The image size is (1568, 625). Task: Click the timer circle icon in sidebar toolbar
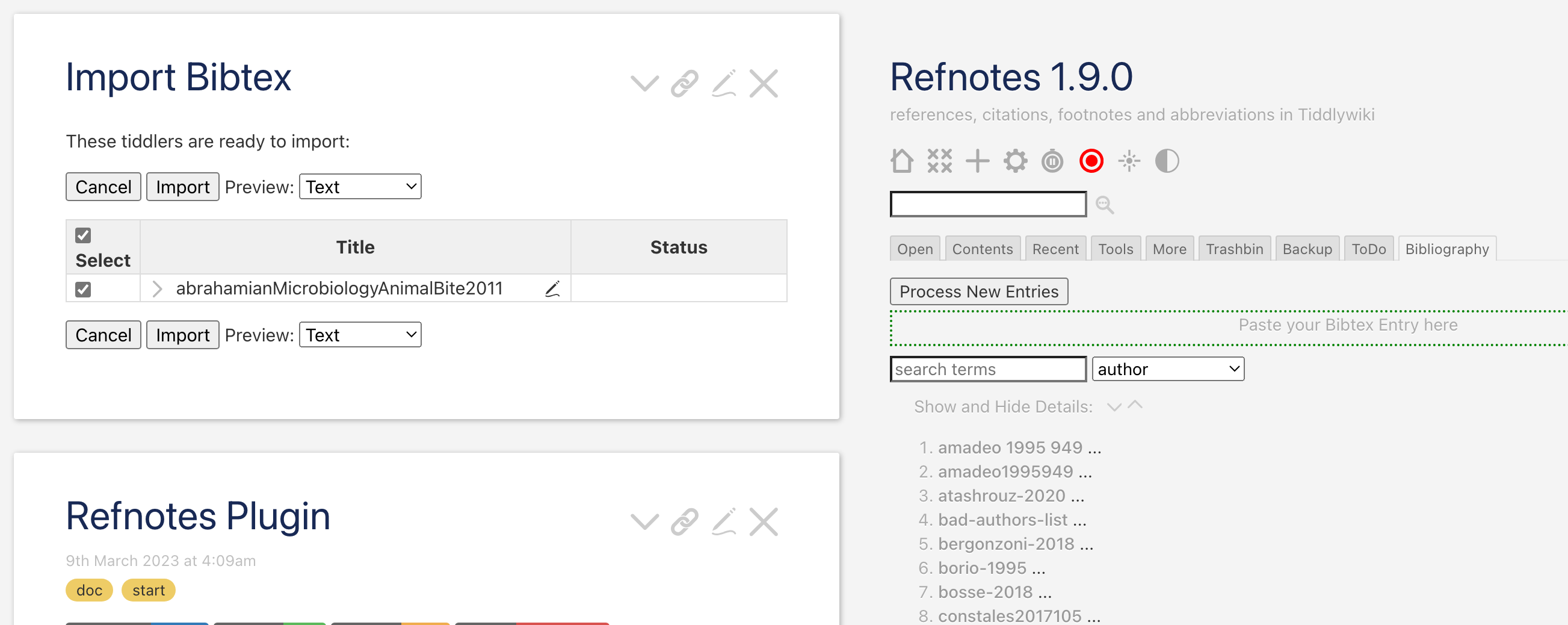pos(1052,161)
